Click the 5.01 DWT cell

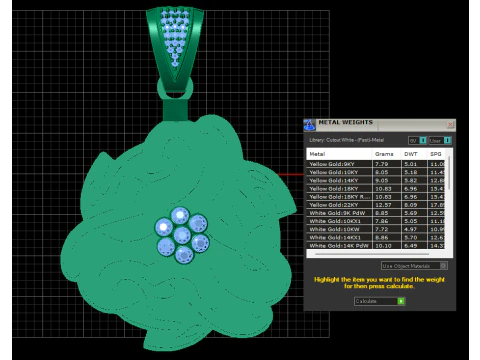[414, 164]
